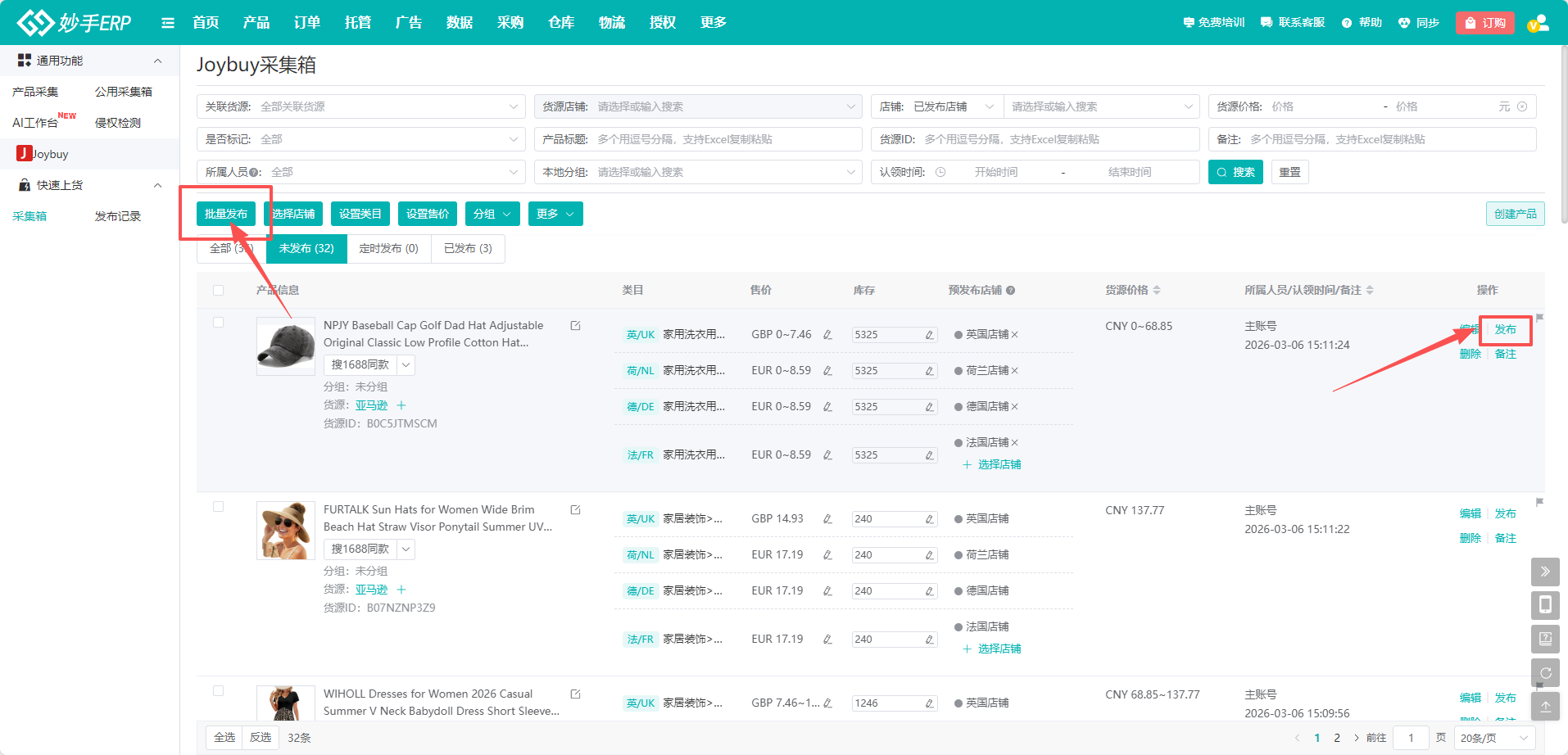Image resolution: width=1568 pixels, height=755 pixels.
Task: Click the 创建产品 button
Action: pyautogui.click(x=1514, y=214)
